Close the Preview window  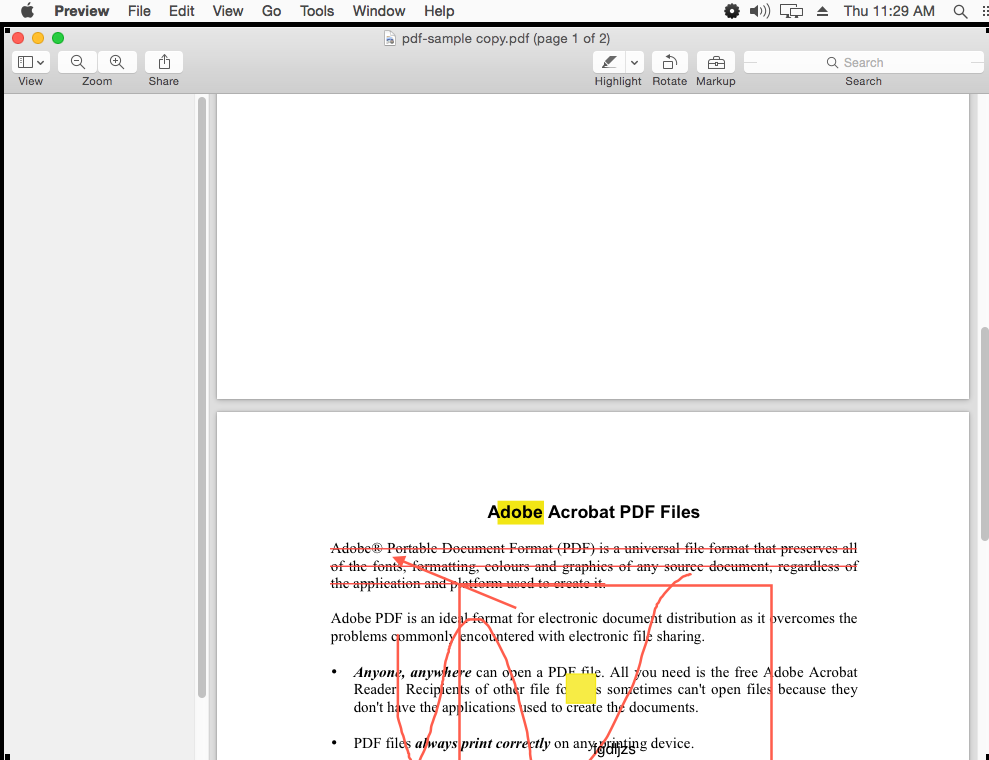pos(18,38)
